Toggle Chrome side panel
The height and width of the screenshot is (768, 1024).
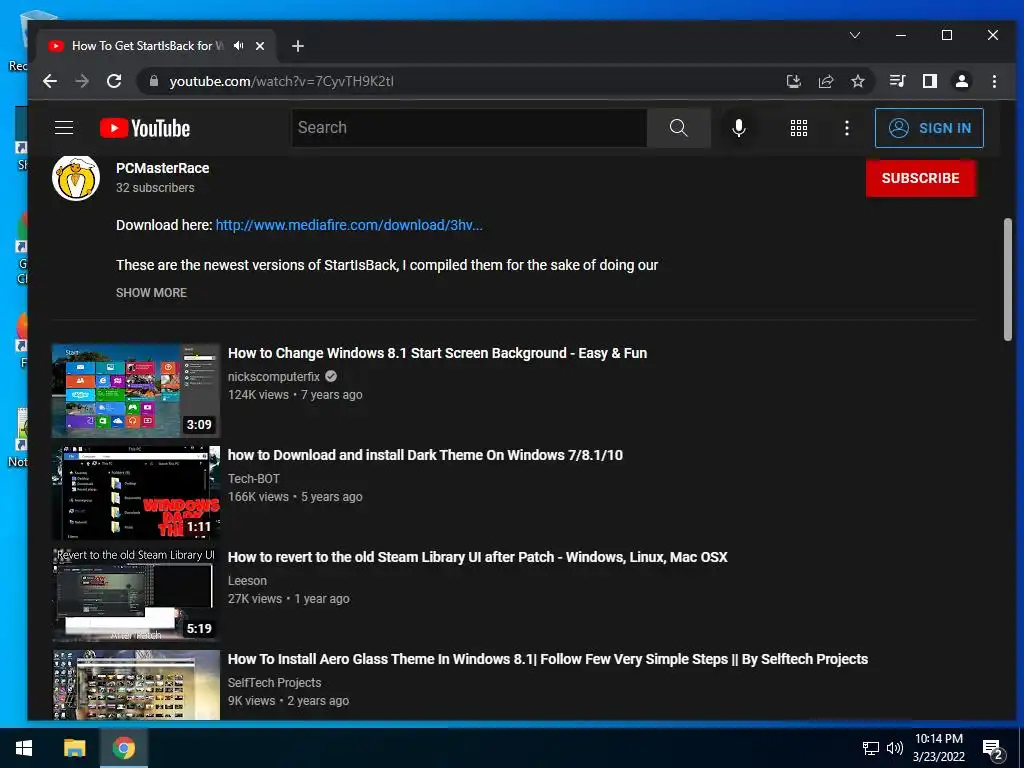pyautogui.click(x=929, y=81)
